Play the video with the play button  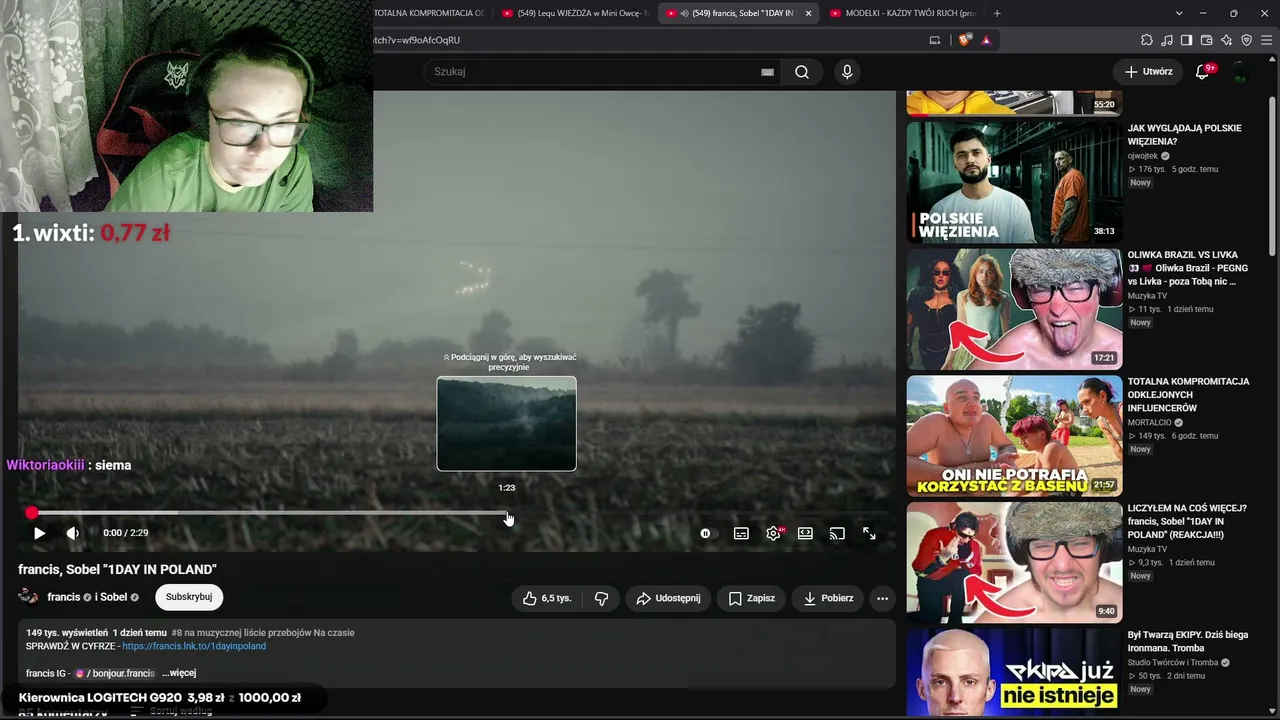[x=39, y=533]
